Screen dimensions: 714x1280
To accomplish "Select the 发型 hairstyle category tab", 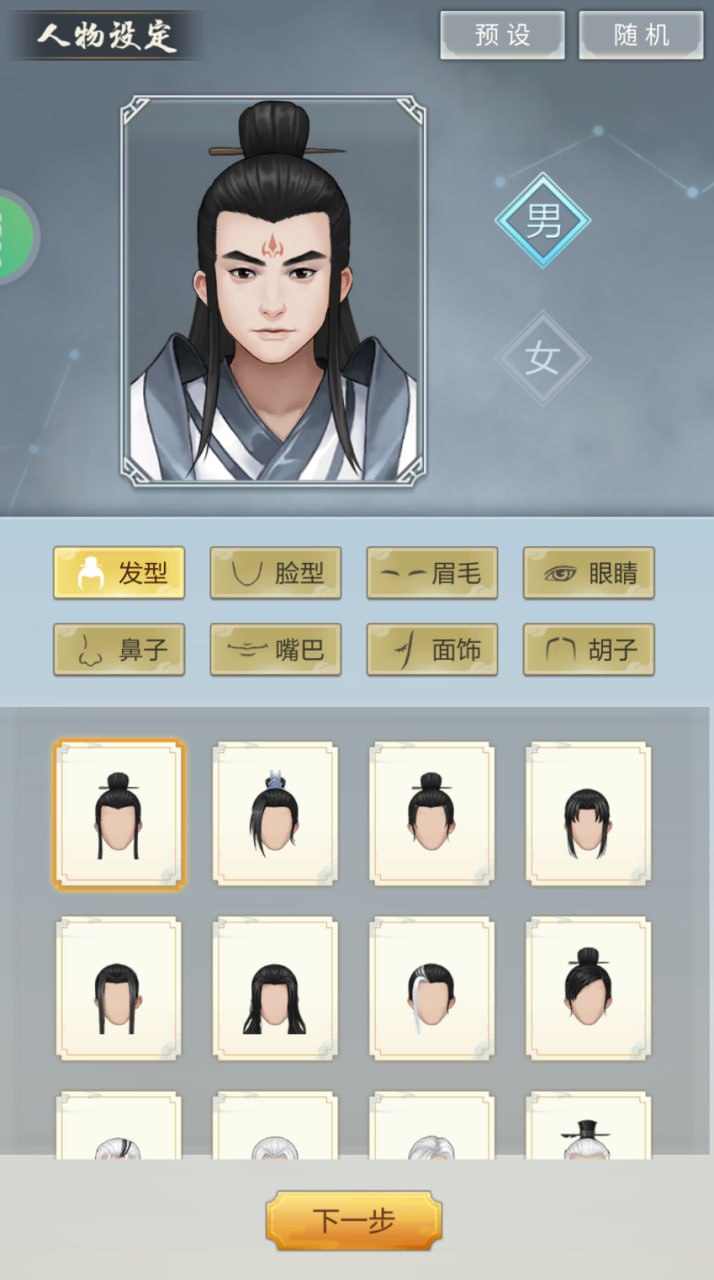I will 119,573.
